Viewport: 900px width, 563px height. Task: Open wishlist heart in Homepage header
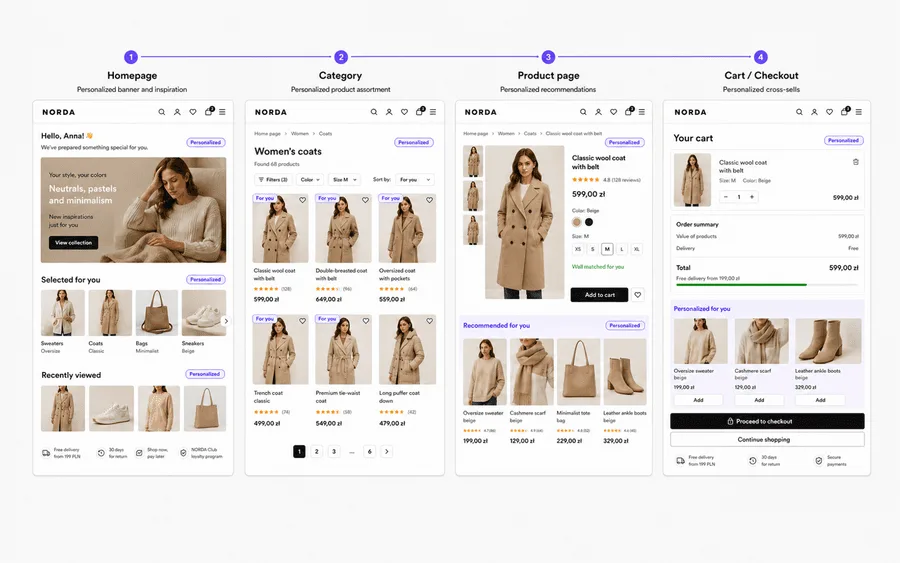pyautogui.click(x=193, y=112)
